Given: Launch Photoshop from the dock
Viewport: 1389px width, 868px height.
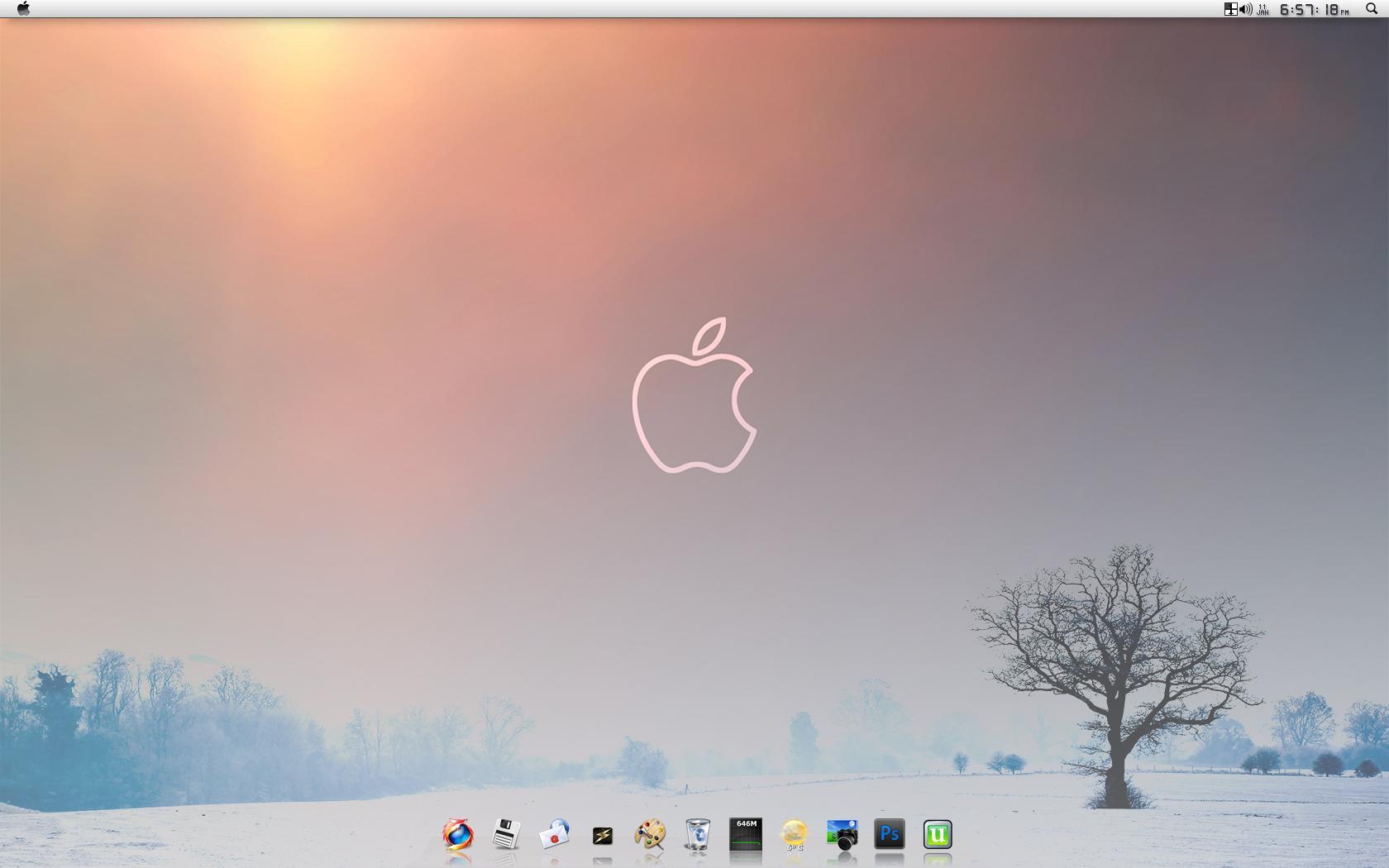Looking at the screenshot, I should (890, 834).
